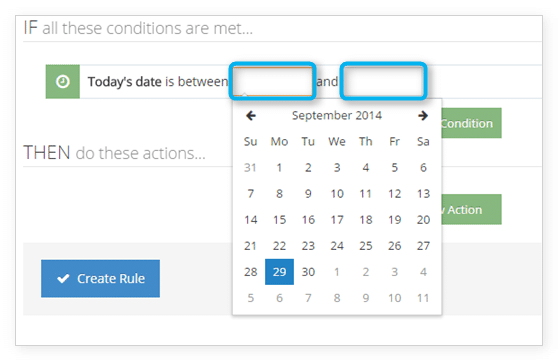Advance to next month with right arrow
The width and height of the screenshot is (558, 361).
point(423,116)
